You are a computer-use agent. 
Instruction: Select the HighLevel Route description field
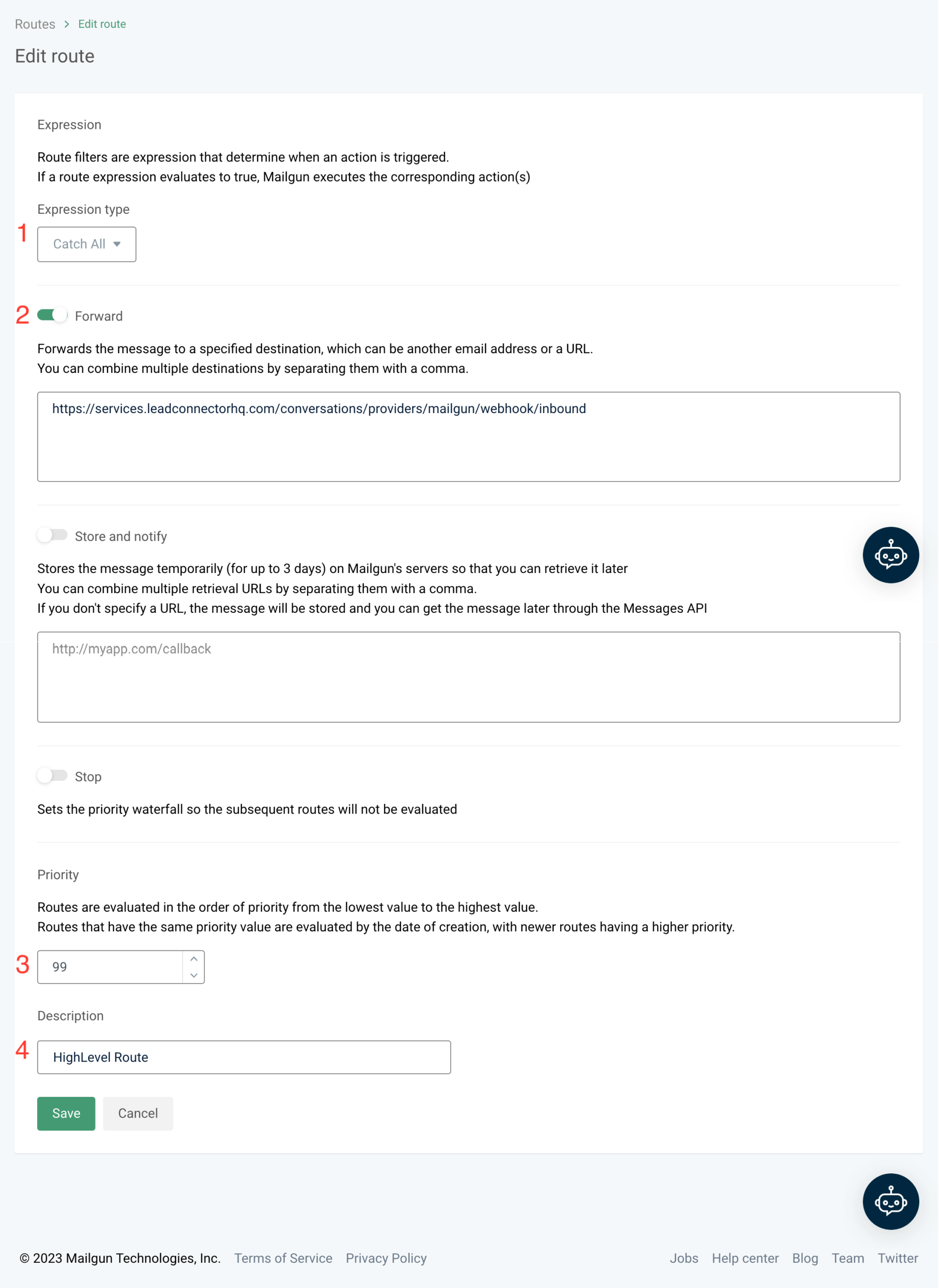coord(244,1057)
